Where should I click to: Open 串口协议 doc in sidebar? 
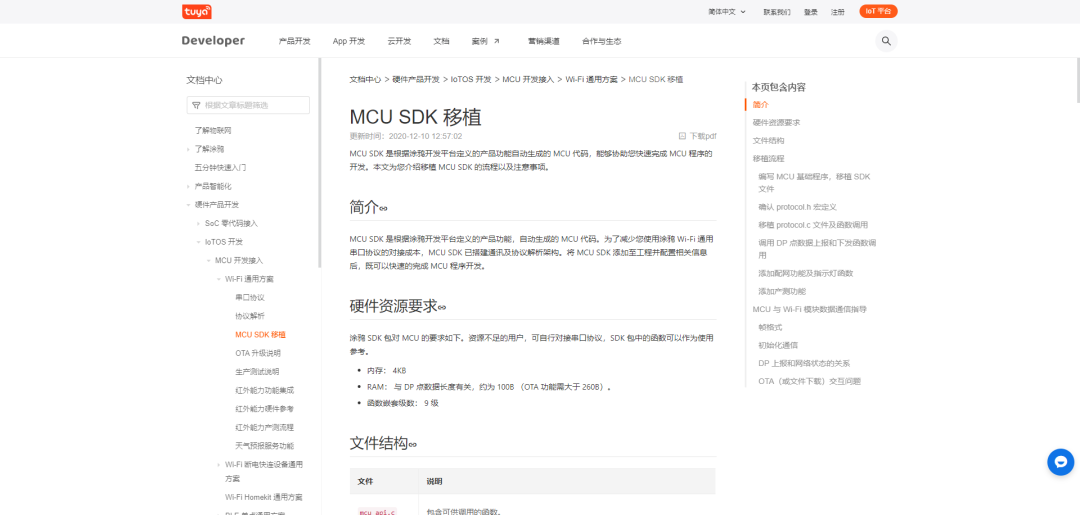(250, 297)
